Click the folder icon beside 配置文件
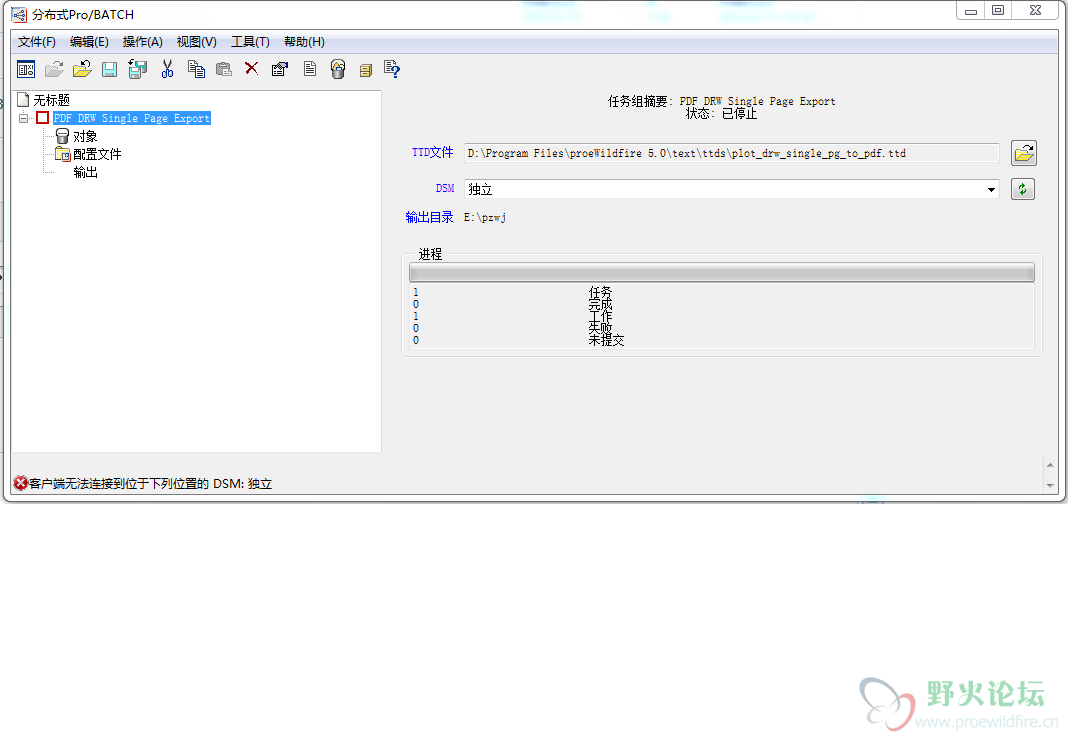The height and width of the screenshot is (740, 1068). tap(63, 154)
